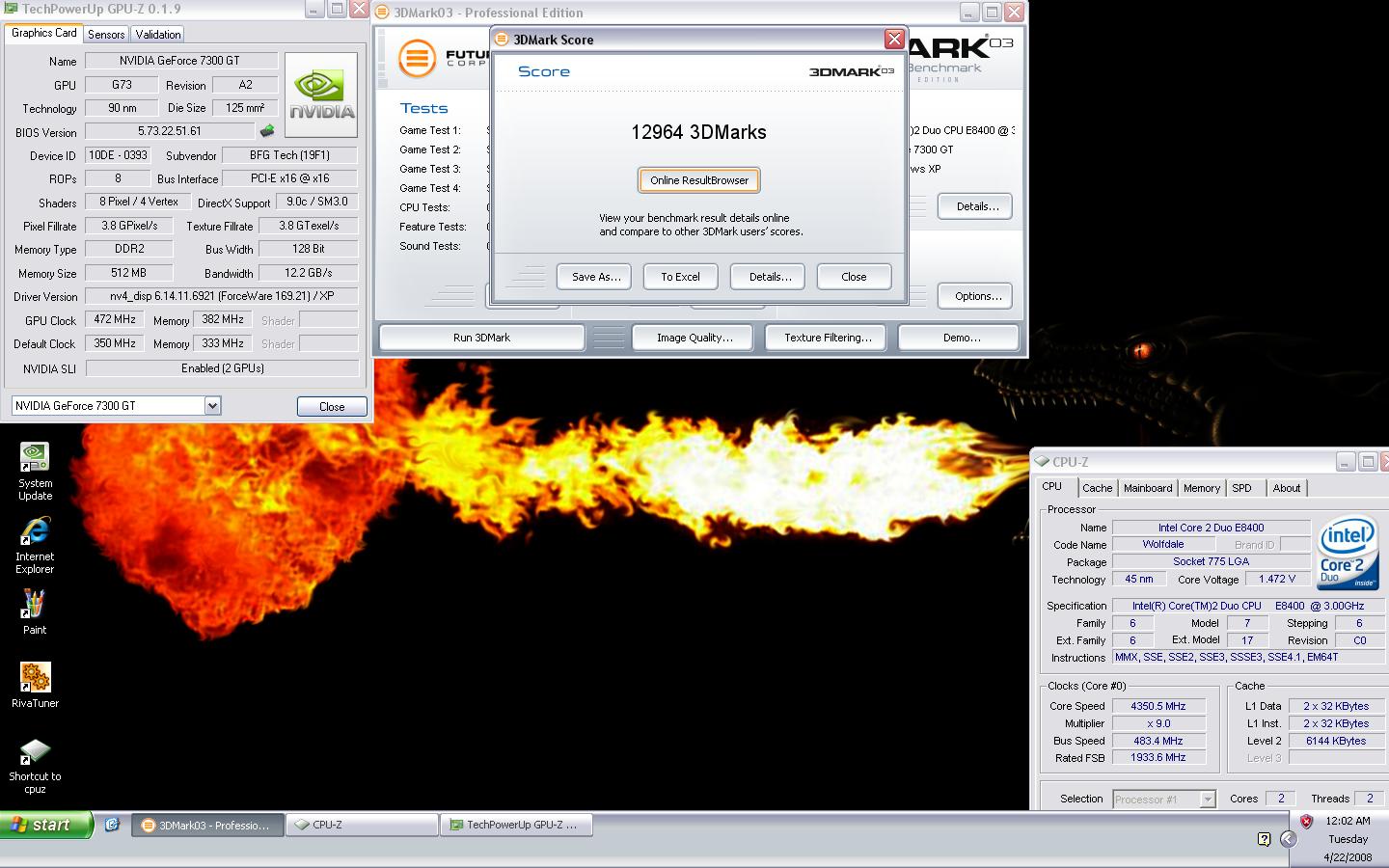The height and width of the screenshot is (868, 1389).
Task: Expand hidden tray icons with the arrow
Action: coord(1288,839)
